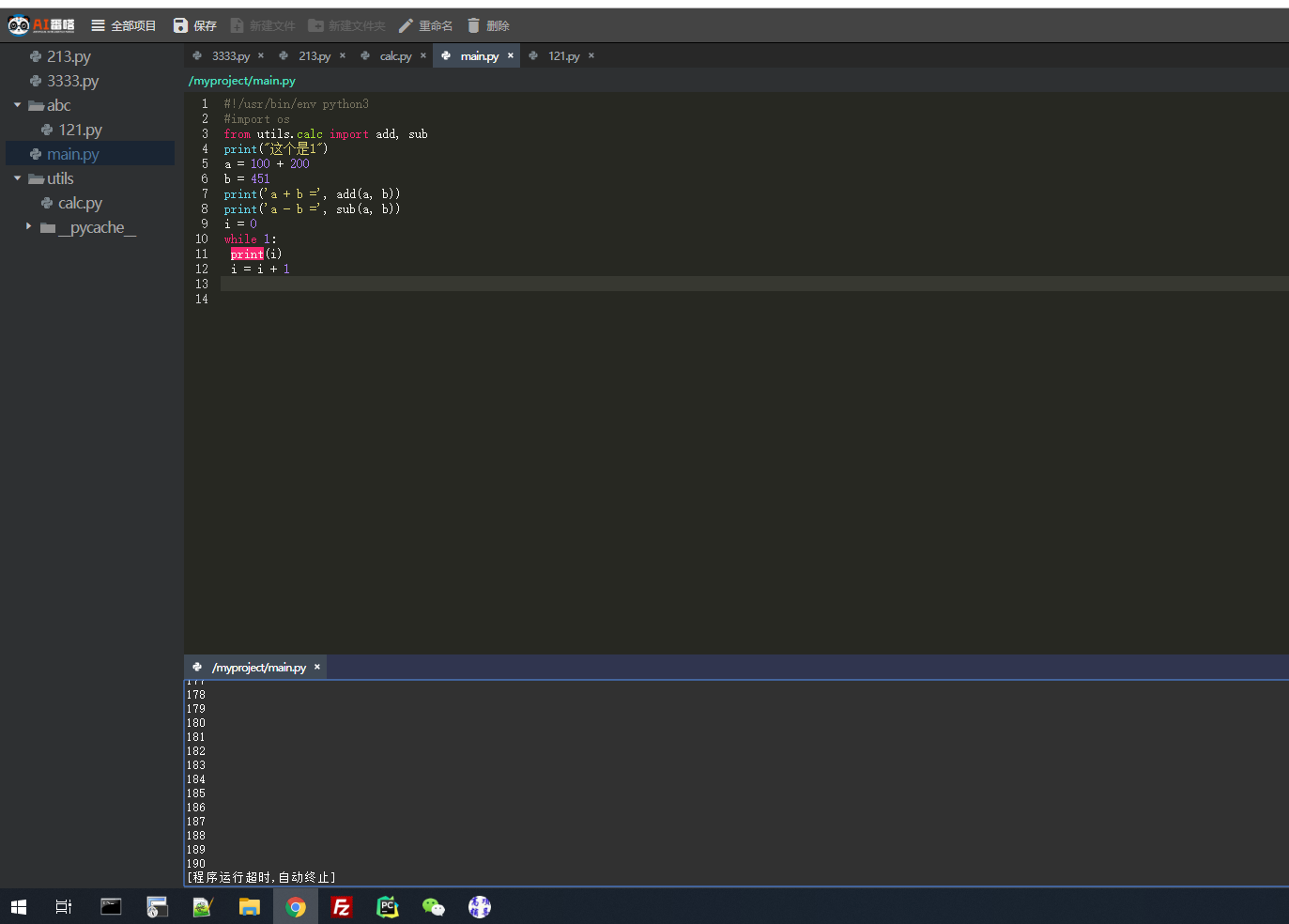Open calc.py under the utils folder
The height and width of the screenshot is (924, 1289).
point(79,202)
